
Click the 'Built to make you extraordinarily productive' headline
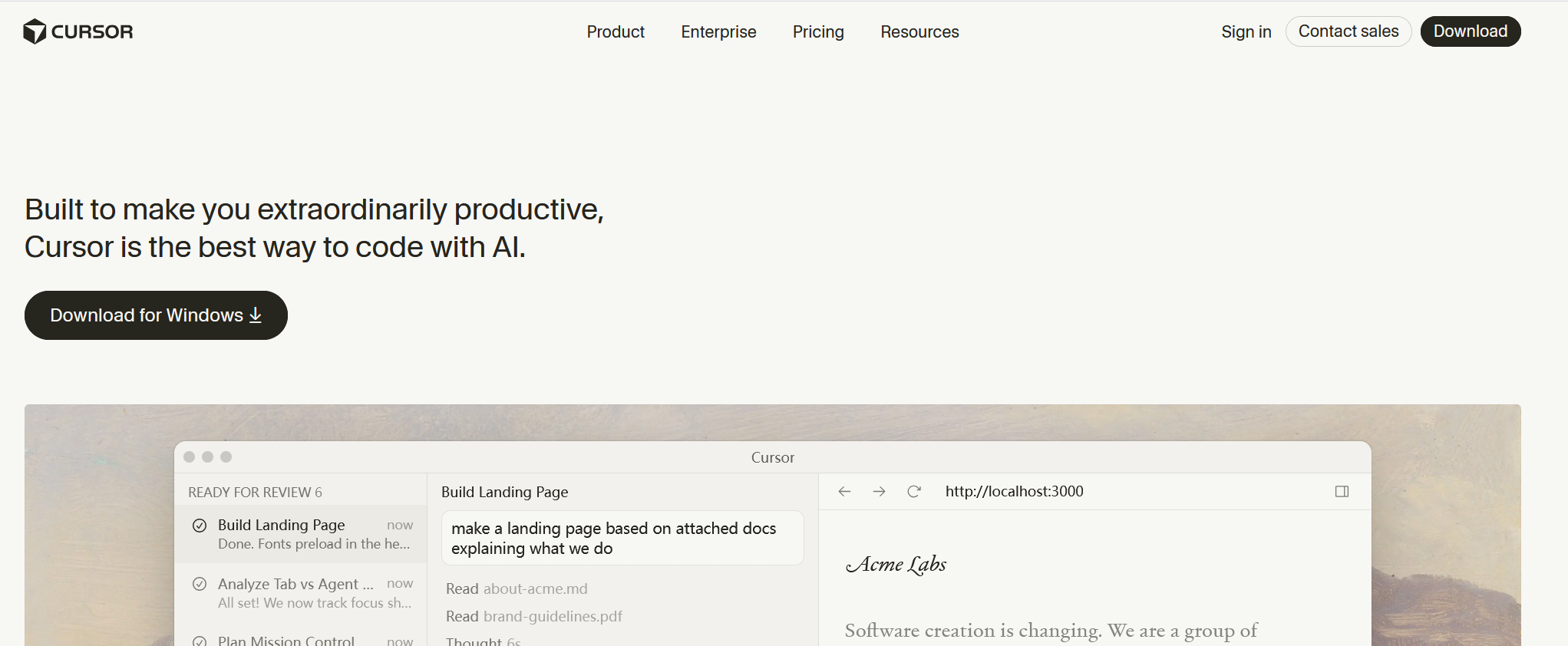click(315, 228)
